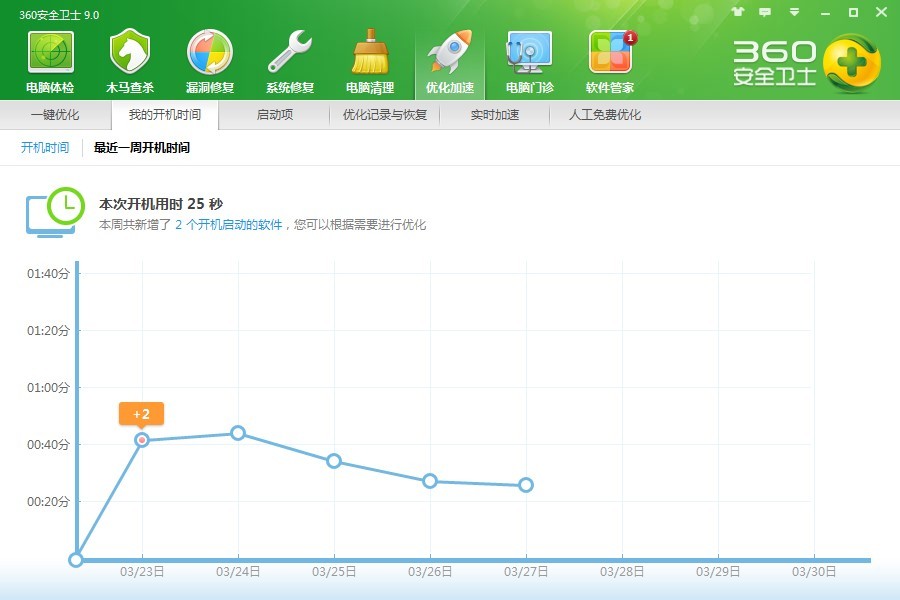Click the chart origin data point
The width and height of the screenshot is (900, 600).
[x=76, y=560]
